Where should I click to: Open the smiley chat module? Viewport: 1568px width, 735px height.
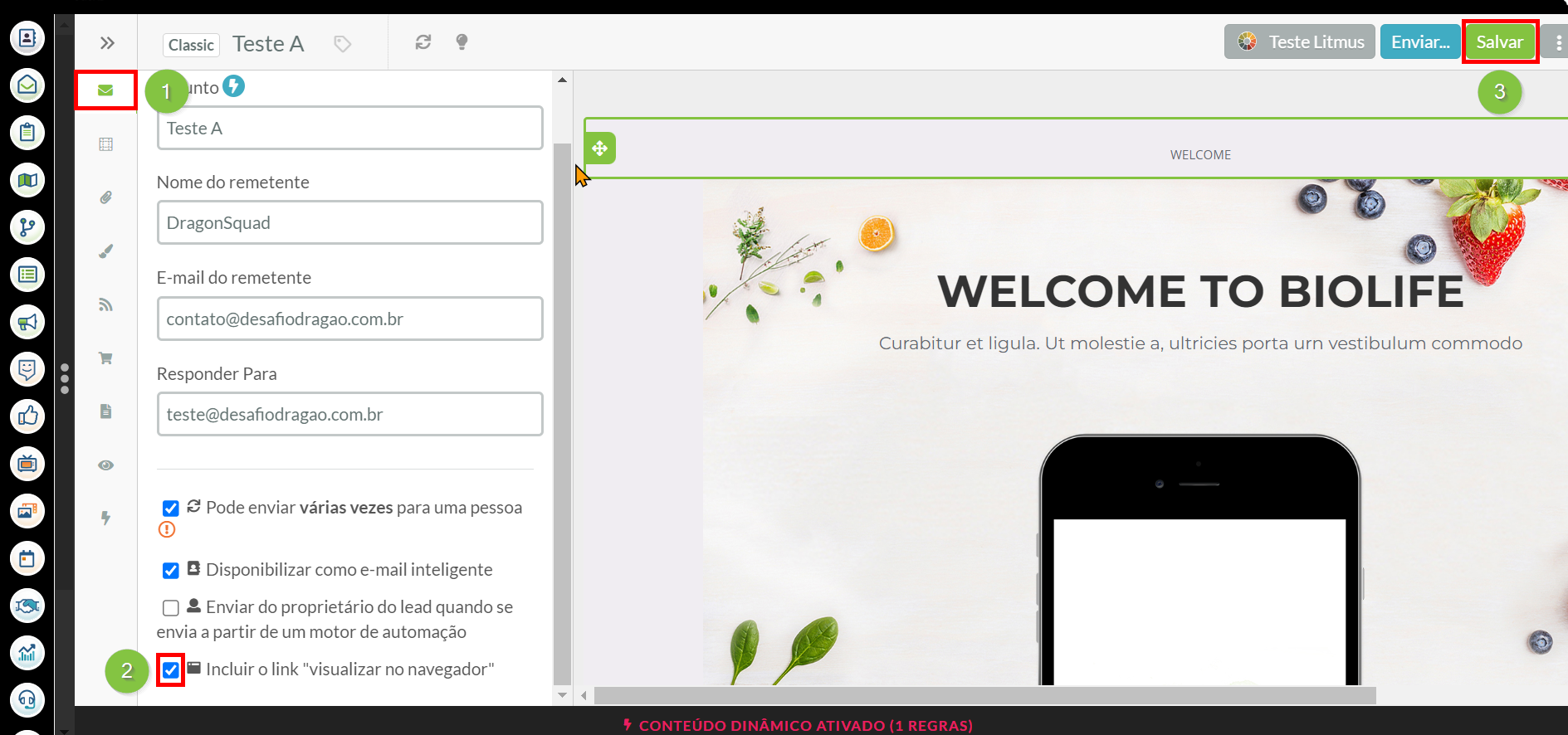(27, 369)
